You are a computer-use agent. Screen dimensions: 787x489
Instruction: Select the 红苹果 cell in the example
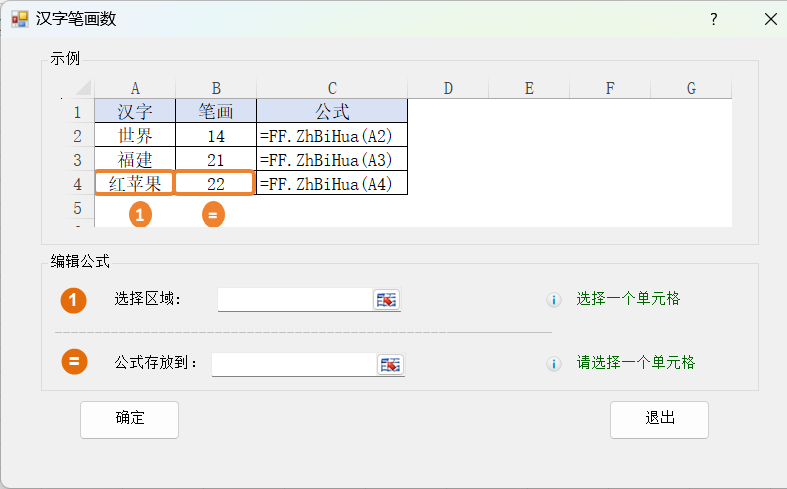click(135, 184)
